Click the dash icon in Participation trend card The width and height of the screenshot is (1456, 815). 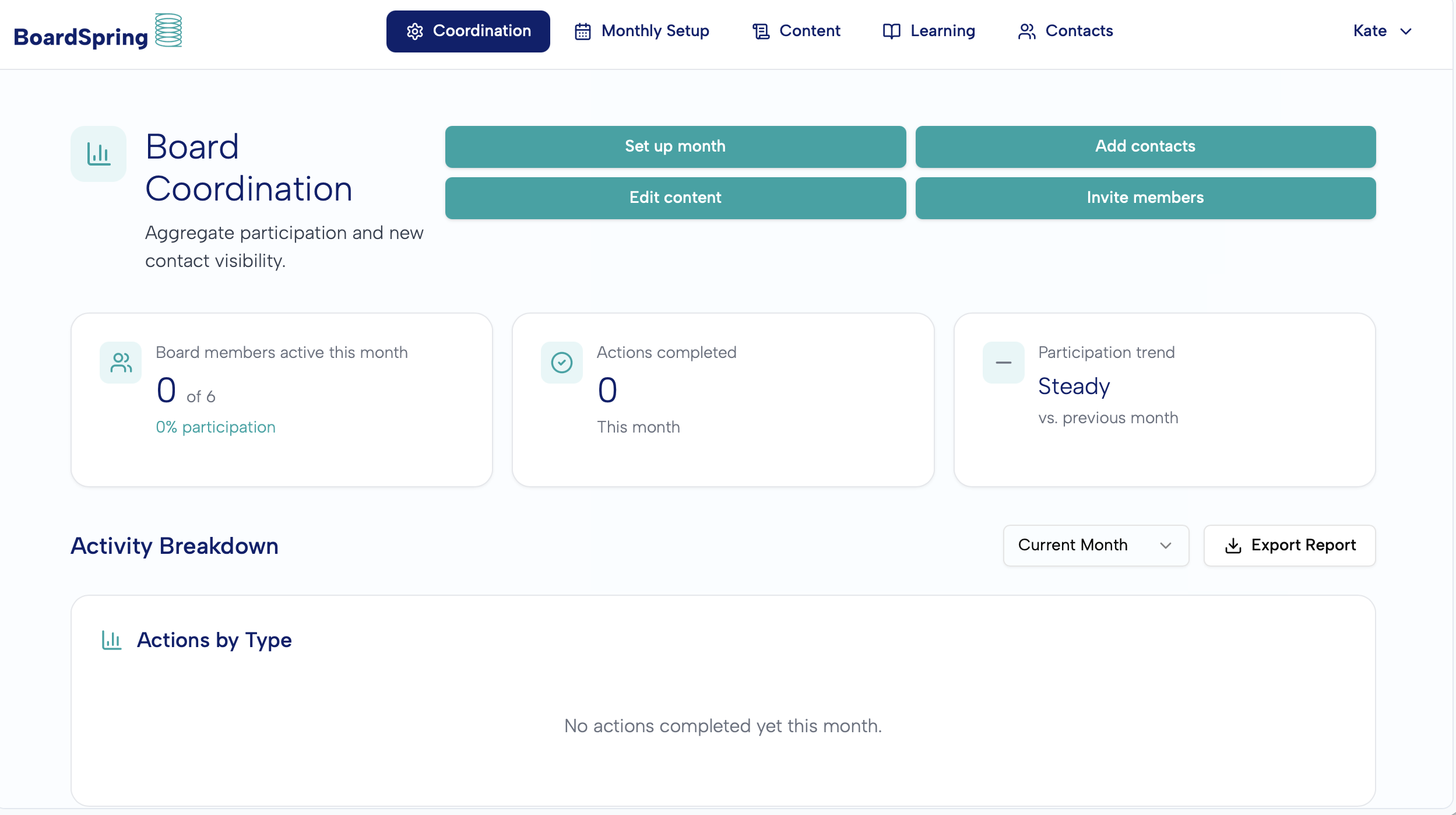pyautogui.click(x=1003, y=363)
